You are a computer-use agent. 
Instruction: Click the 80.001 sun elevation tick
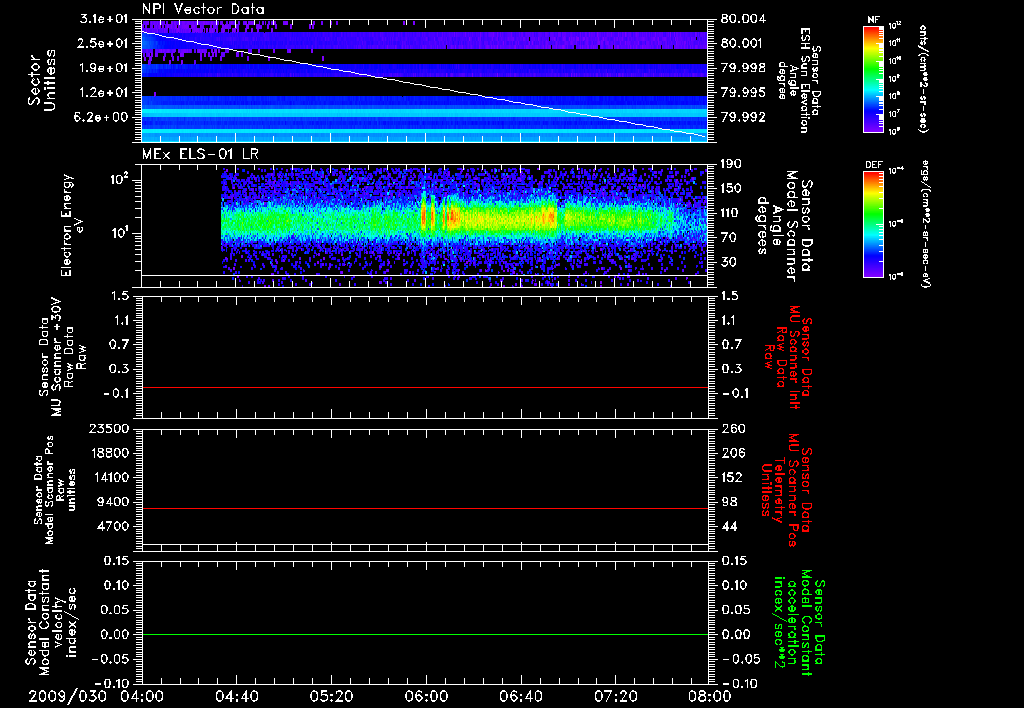pos(744,43)
